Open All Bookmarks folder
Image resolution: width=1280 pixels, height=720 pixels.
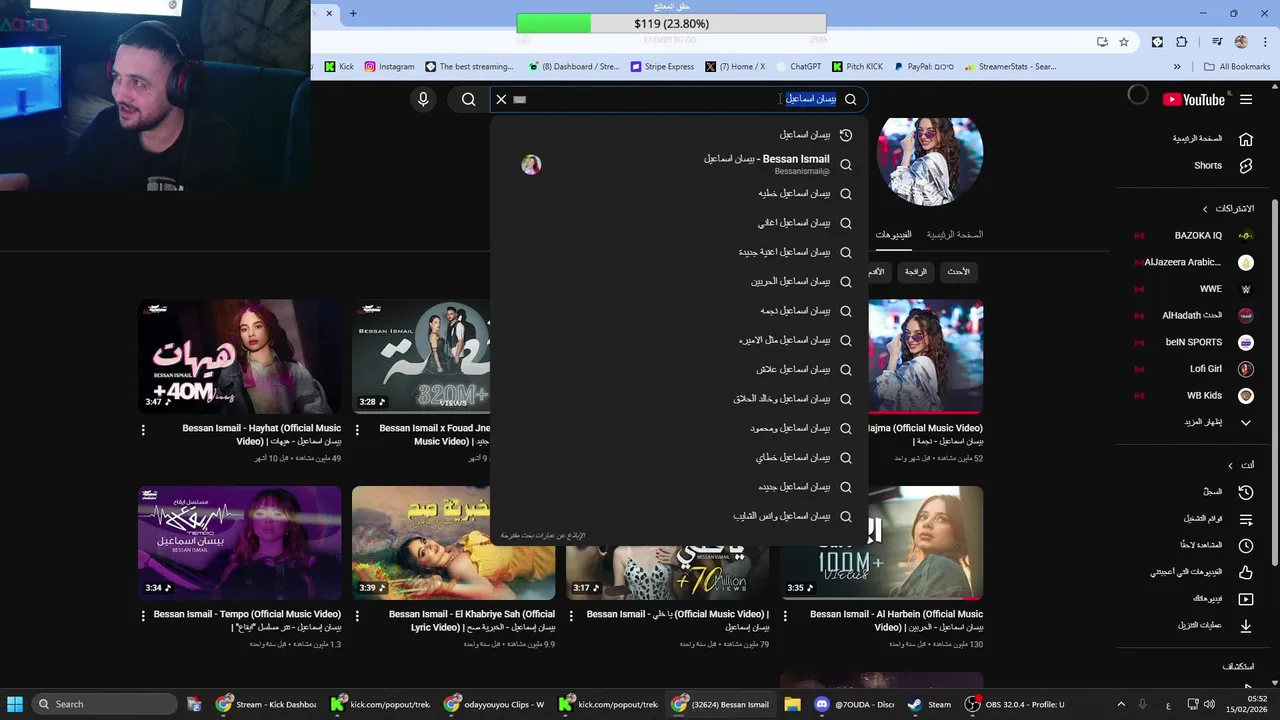[1237, 67]
